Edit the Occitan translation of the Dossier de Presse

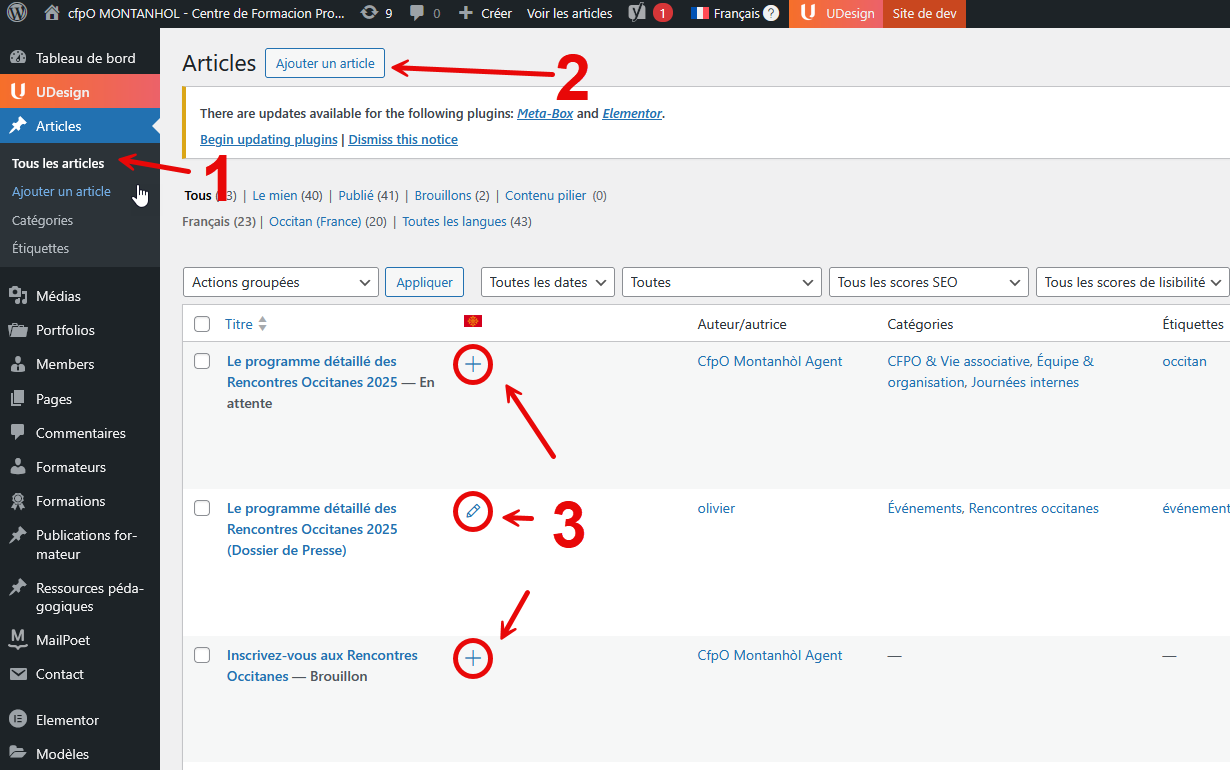[472, 511]
